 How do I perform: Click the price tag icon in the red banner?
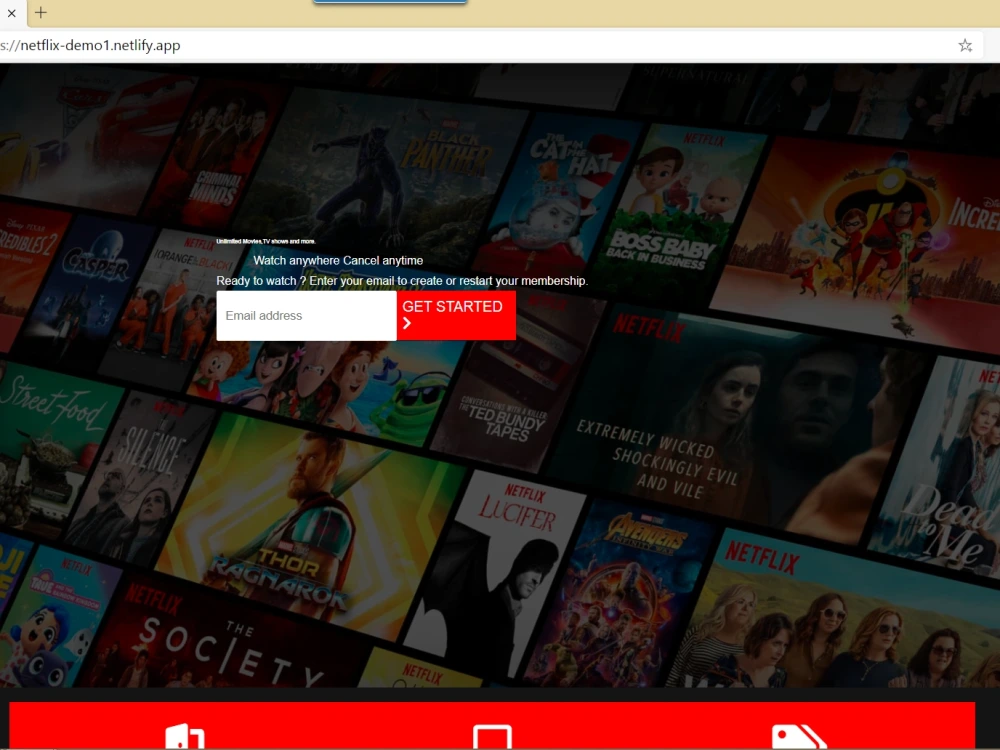tap(798, 737)
